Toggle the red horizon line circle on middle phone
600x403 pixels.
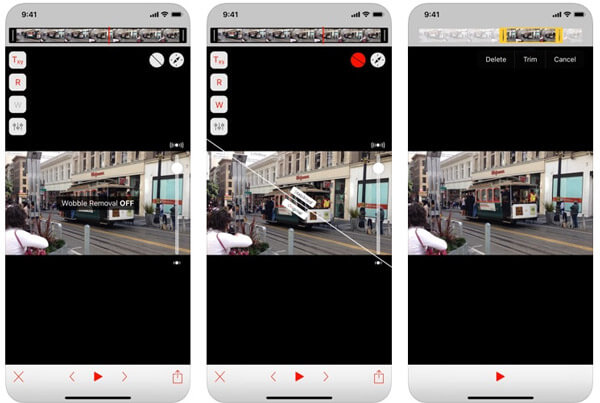coord(357,60)
